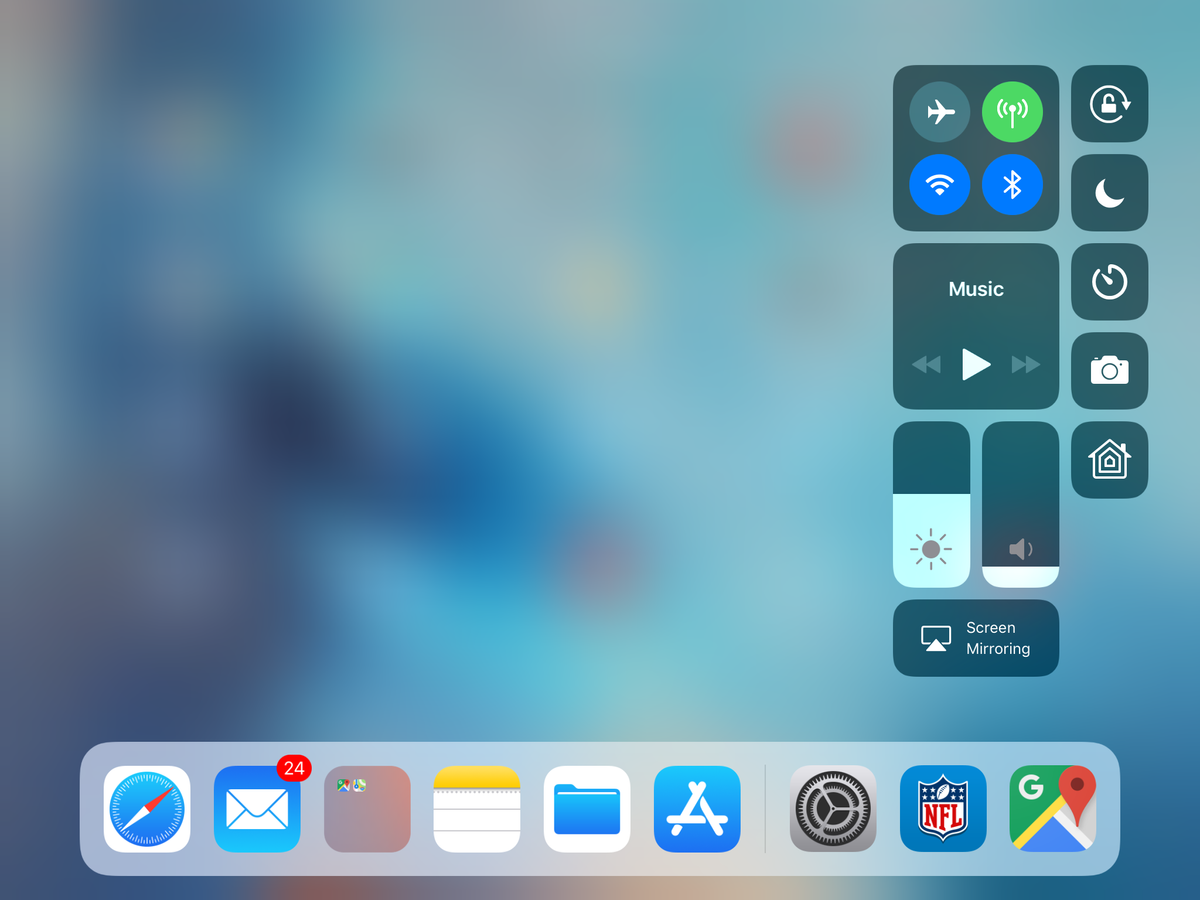Open the Home controls icon
1200x900 pixels.
click(1109, 460)
